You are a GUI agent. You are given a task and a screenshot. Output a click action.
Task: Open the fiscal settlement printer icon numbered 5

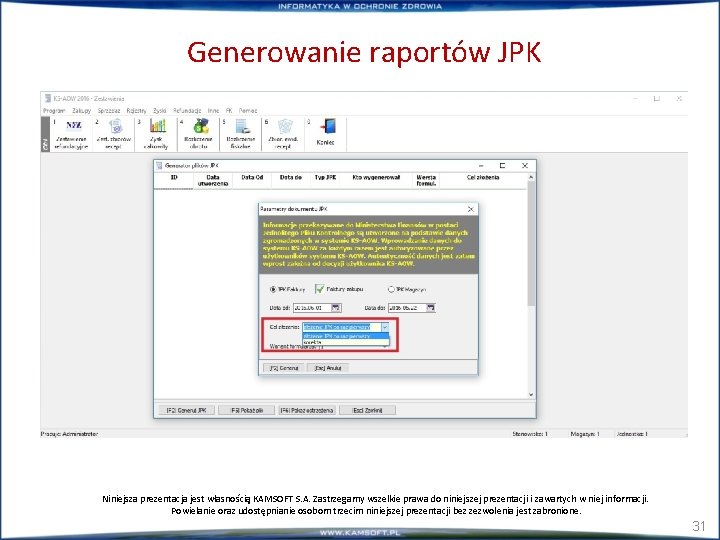(242, 126)
